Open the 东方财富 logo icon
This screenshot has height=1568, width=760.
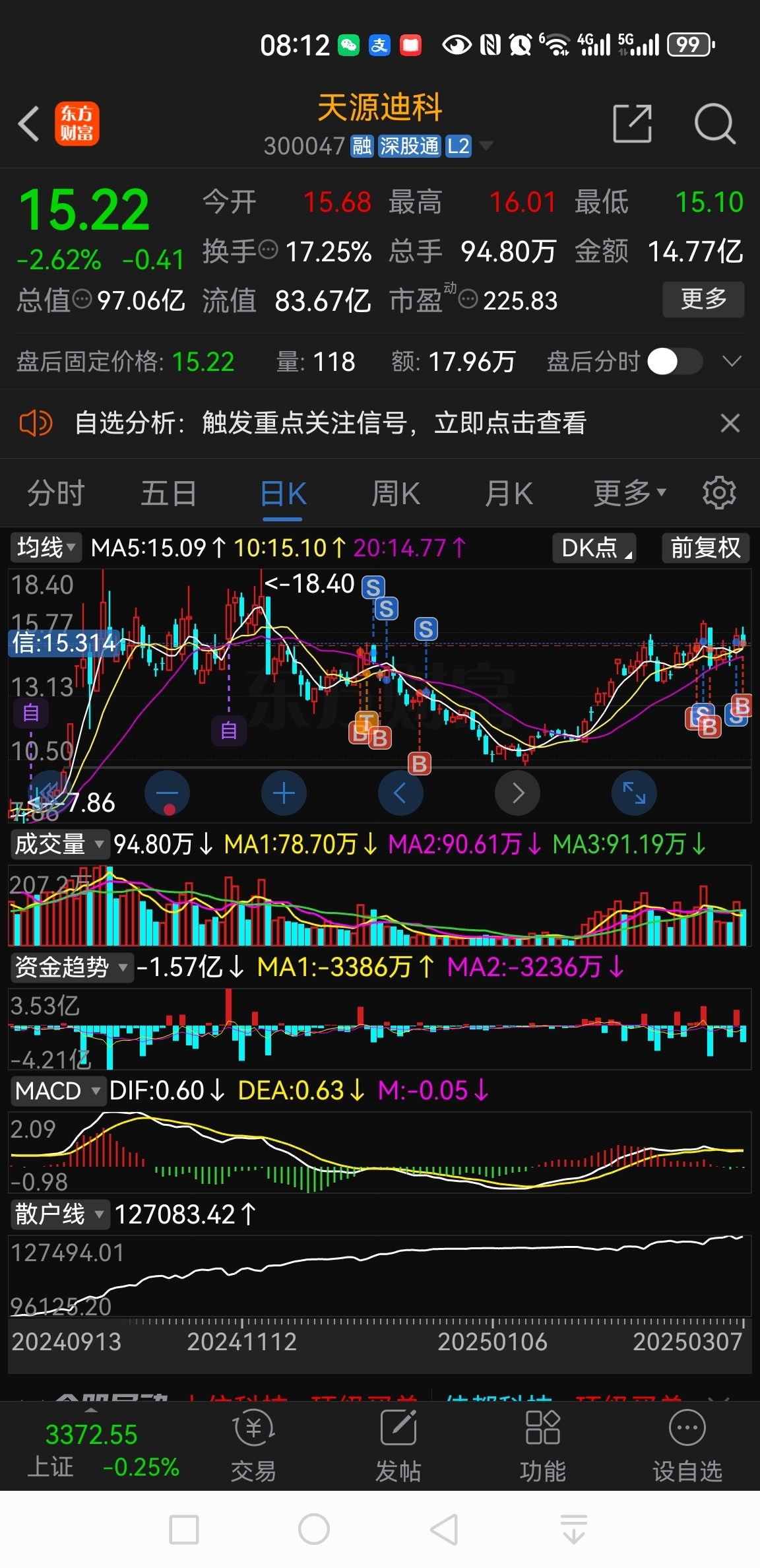77,123
